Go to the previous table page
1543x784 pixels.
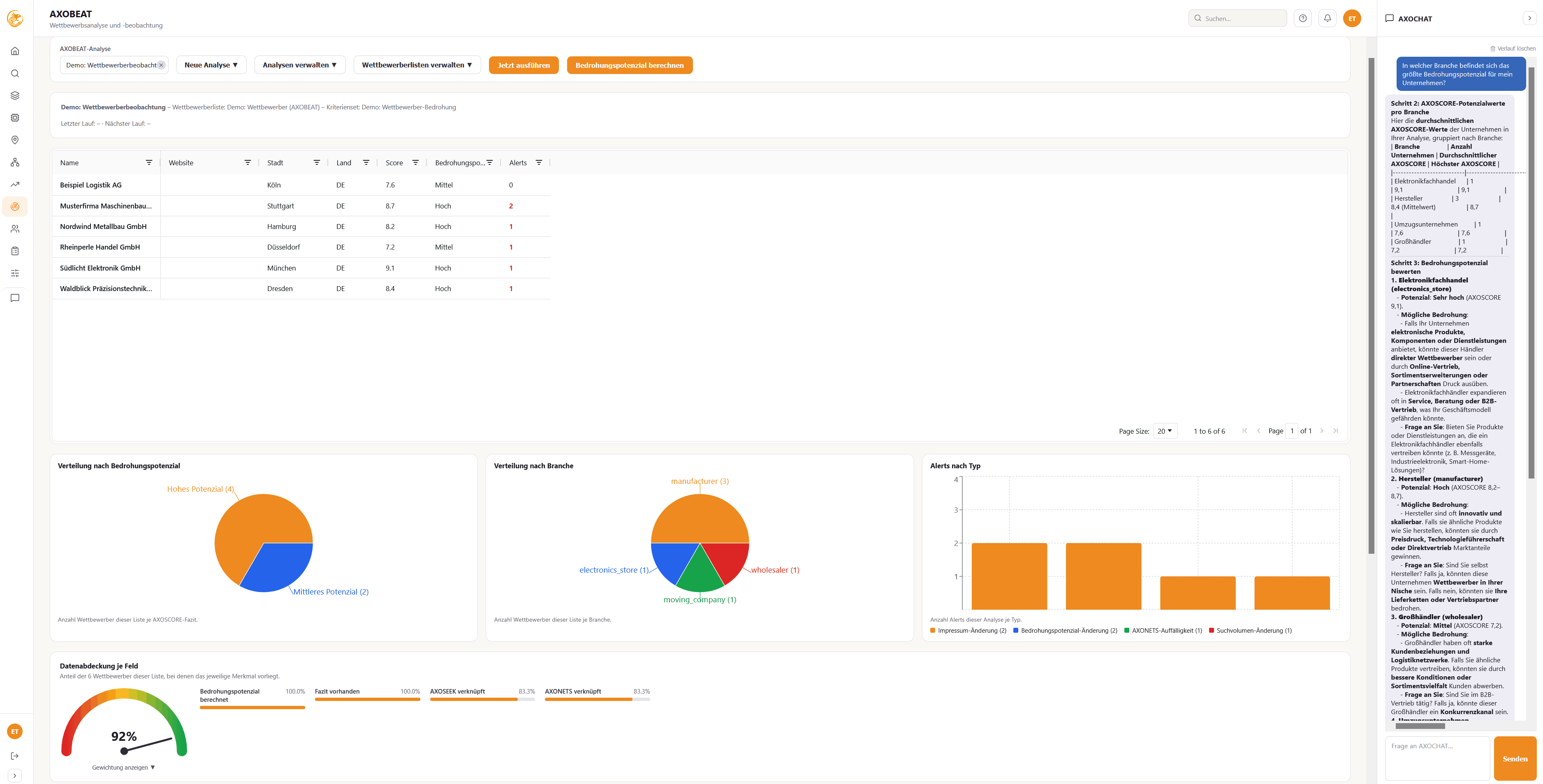point(1258,431)
